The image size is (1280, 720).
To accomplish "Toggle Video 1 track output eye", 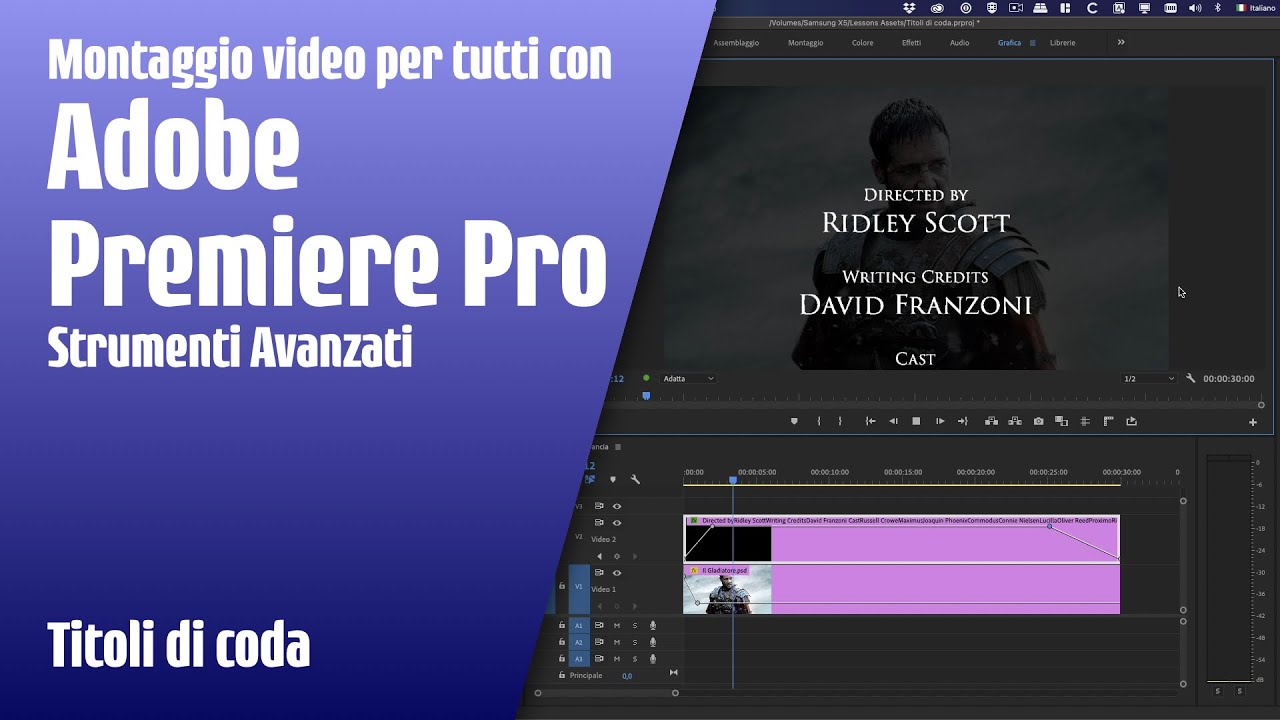I will pyautogui.click(x=617, y=573).
